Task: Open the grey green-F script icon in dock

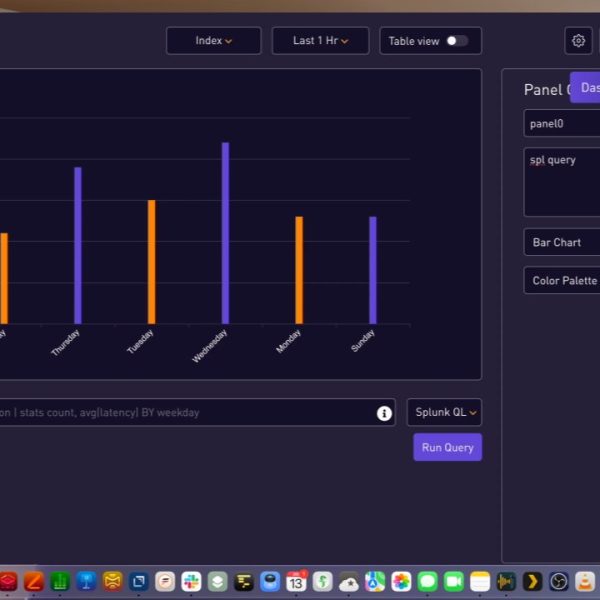Action: [x=323, y=582]
